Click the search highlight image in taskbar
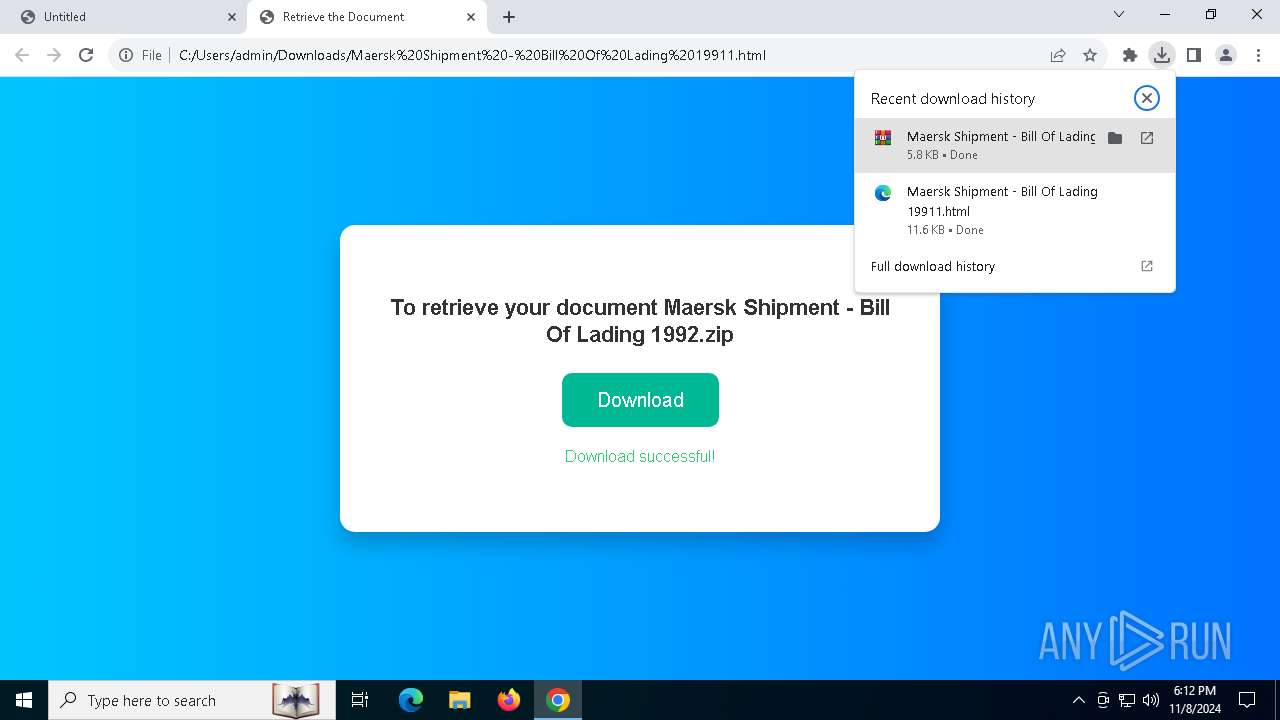1280x720 pixels. click(296, 700)
